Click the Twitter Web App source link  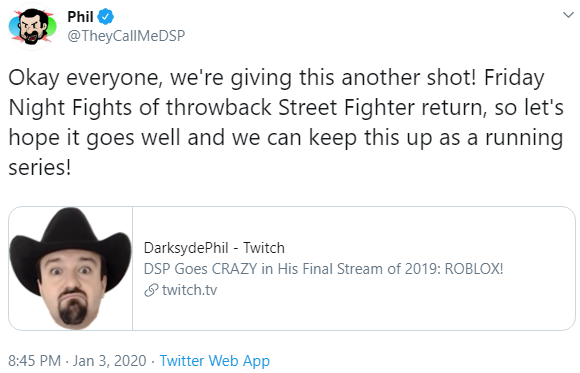[x=215, y=360]
